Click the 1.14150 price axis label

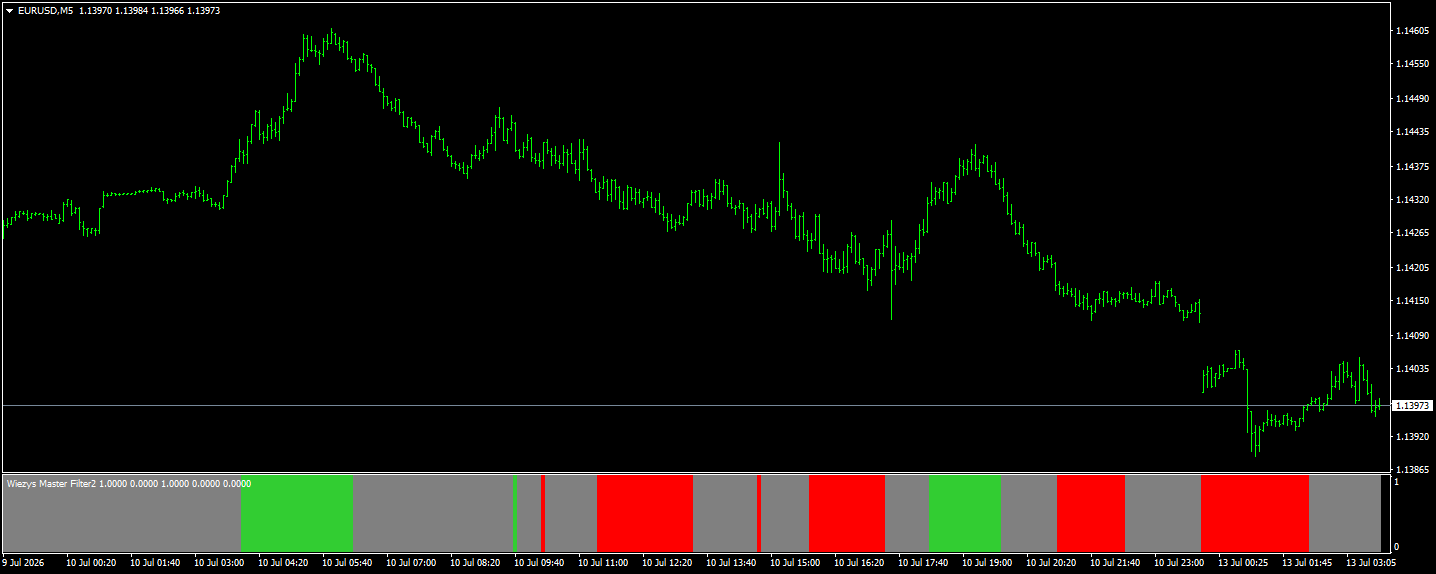1411,301
